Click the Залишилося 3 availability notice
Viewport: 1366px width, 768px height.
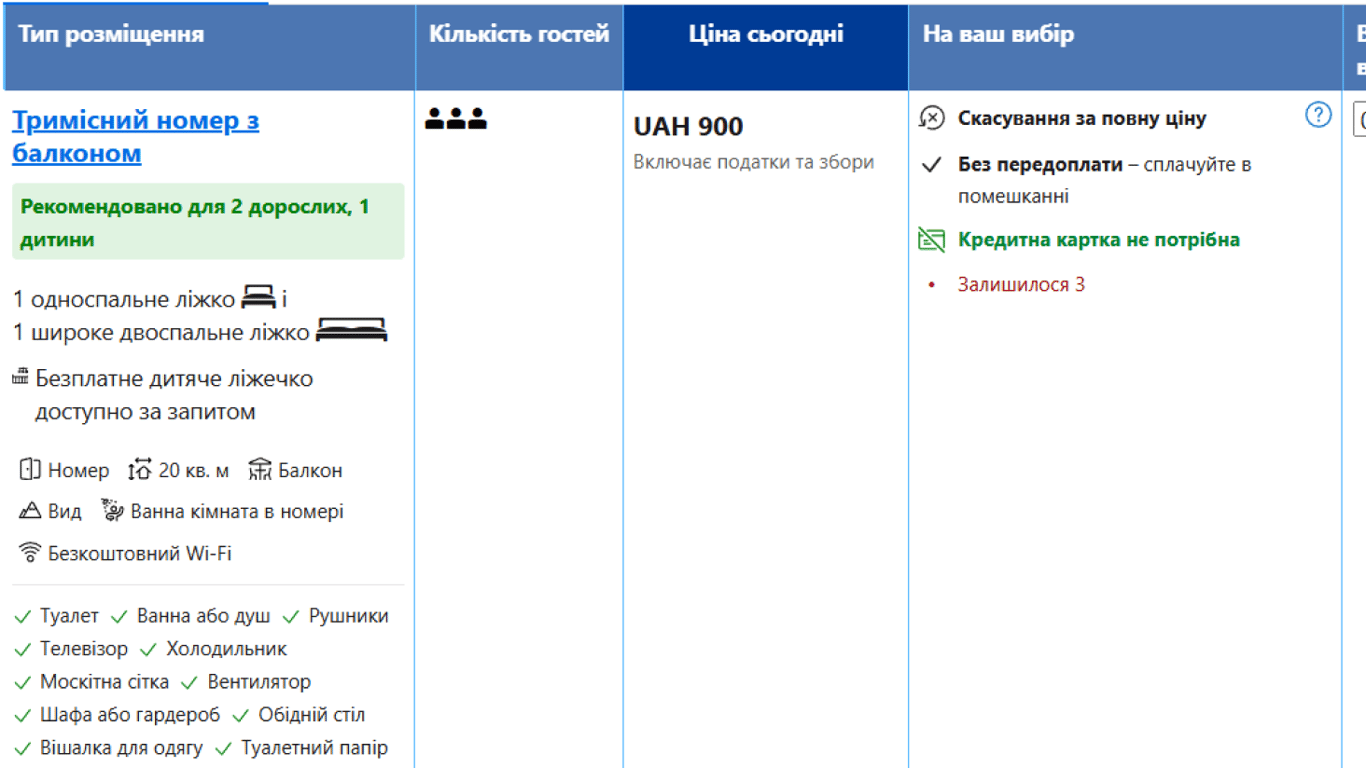pyautogui.click(x=1021, y=285)
